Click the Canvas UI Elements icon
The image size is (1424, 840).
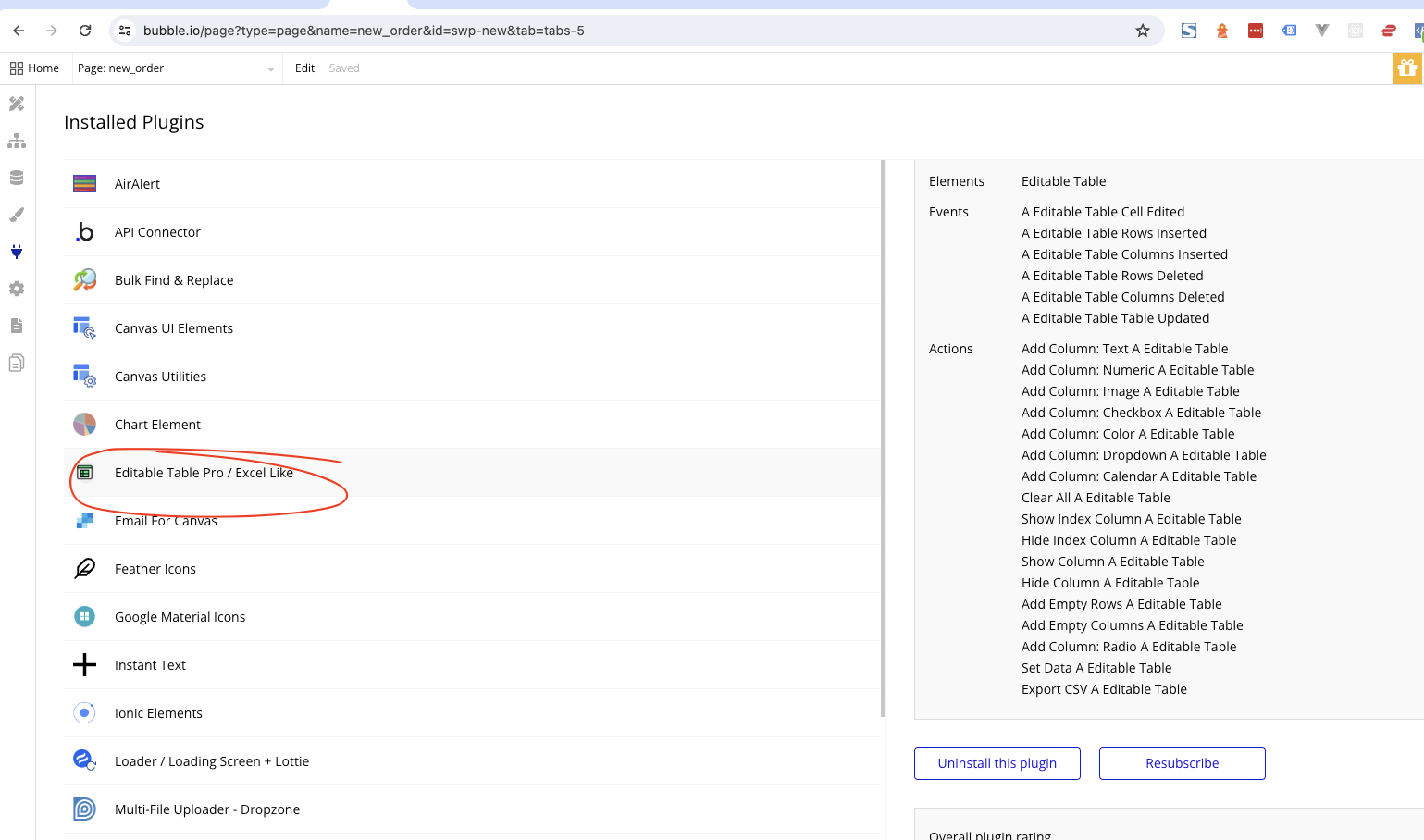(84, 328)
